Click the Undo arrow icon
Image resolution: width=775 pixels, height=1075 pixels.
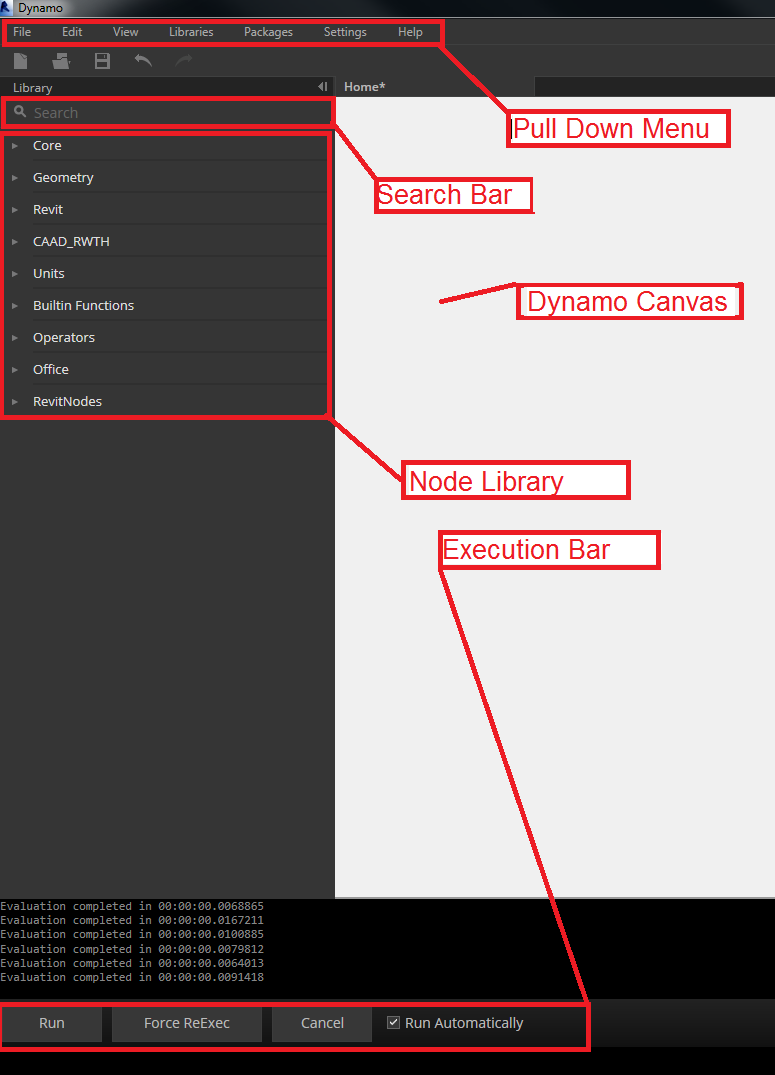pyautogui.click(x=143, y=61)
